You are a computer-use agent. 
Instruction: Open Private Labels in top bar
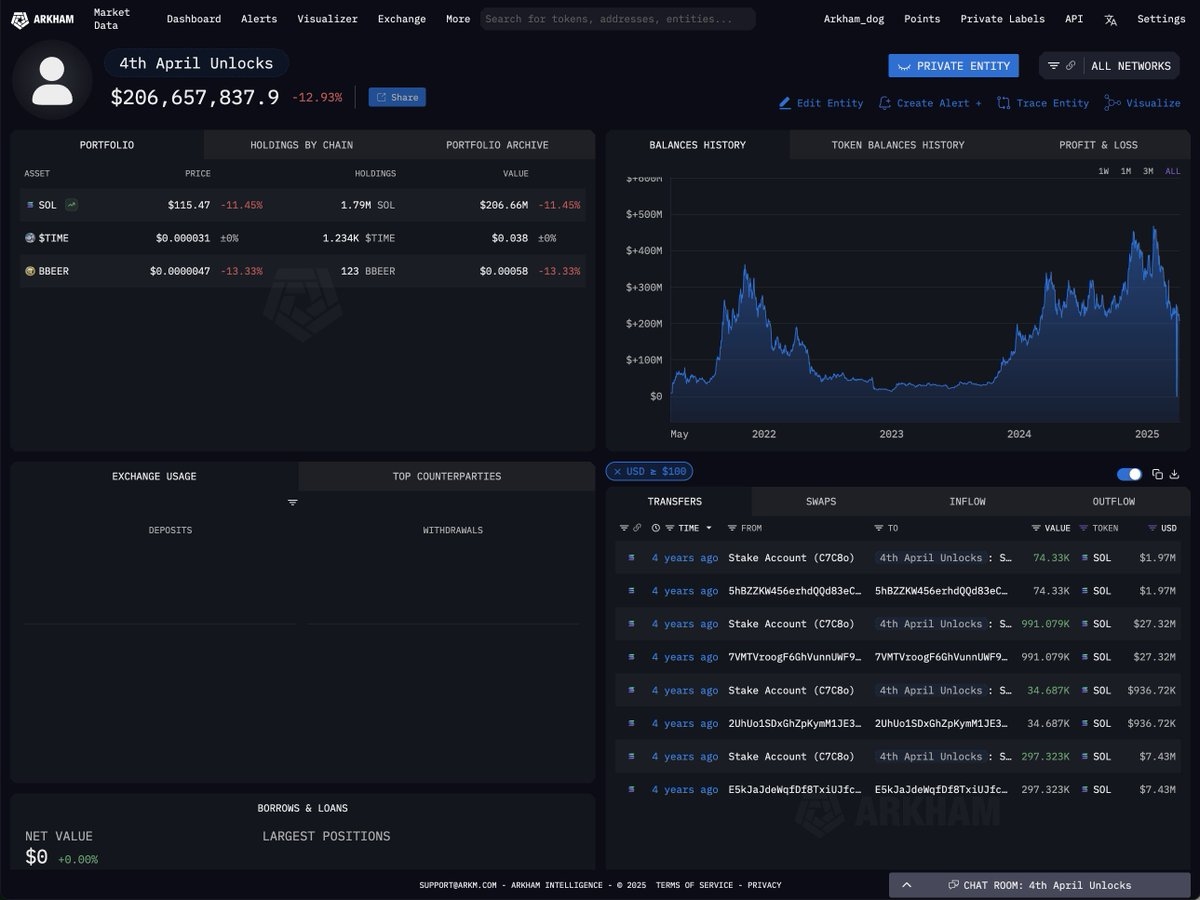click(x=1002, y=19)
